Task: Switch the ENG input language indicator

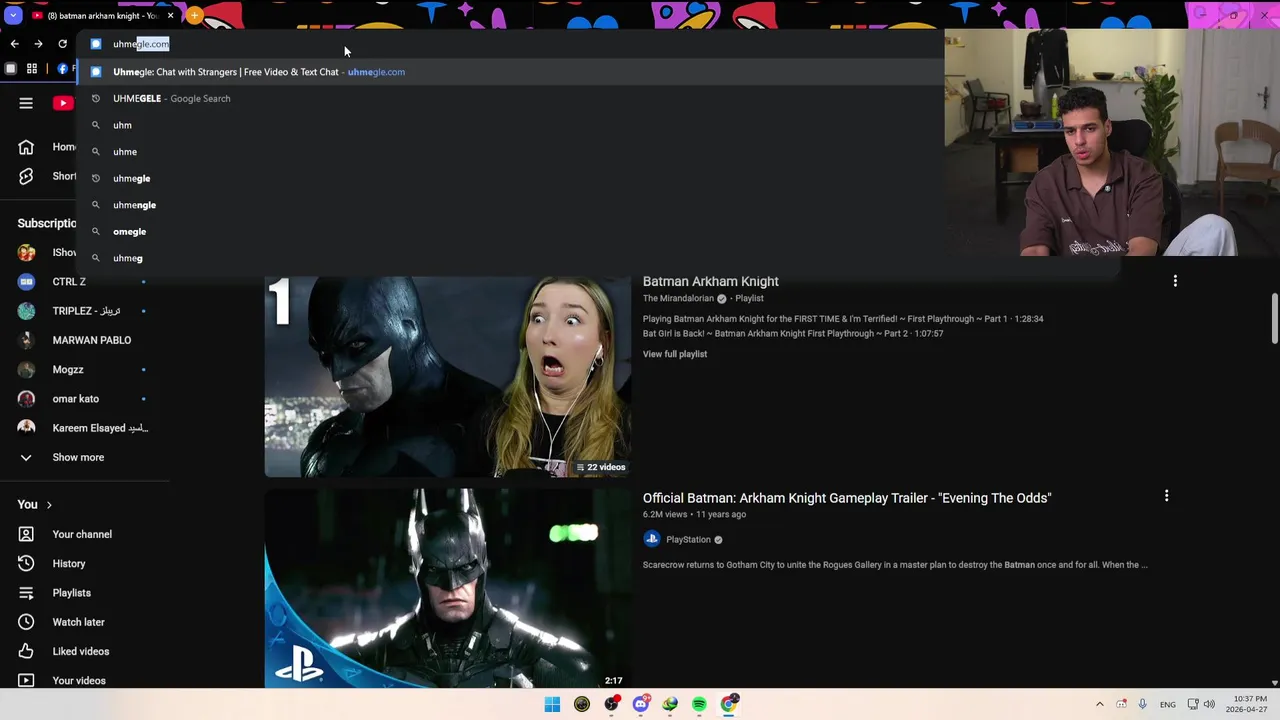Action: [x=1167, y=705]
